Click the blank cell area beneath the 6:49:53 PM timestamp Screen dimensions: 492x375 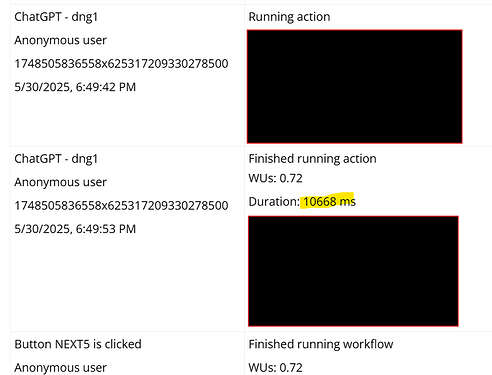coord(127,283)
